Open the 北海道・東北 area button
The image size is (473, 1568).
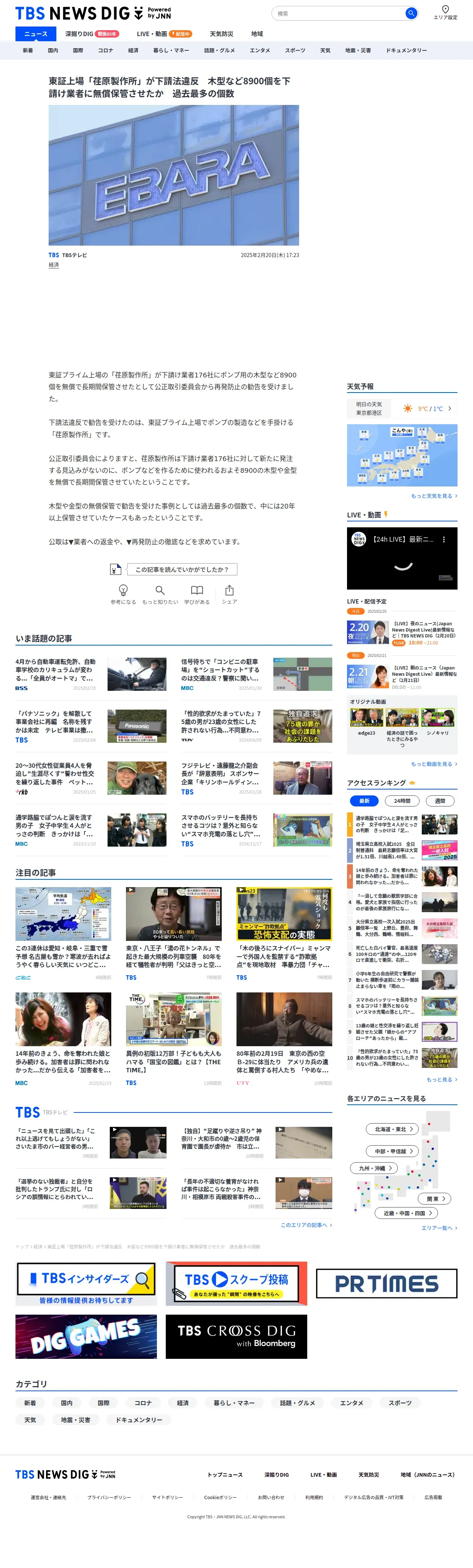tap(392, 1129)
